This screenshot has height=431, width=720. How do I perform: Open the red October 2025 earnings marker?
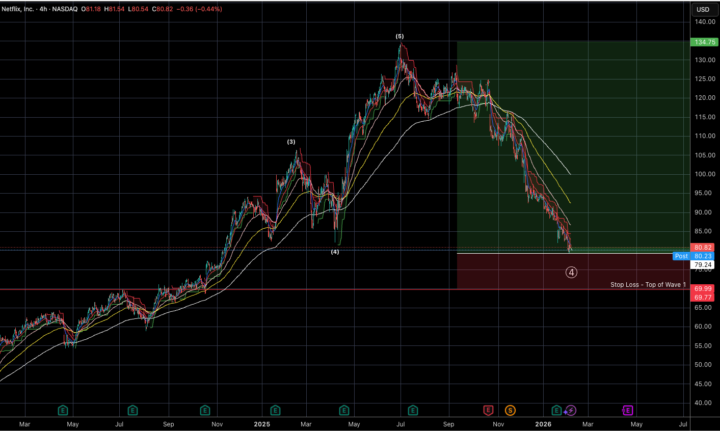488,410
